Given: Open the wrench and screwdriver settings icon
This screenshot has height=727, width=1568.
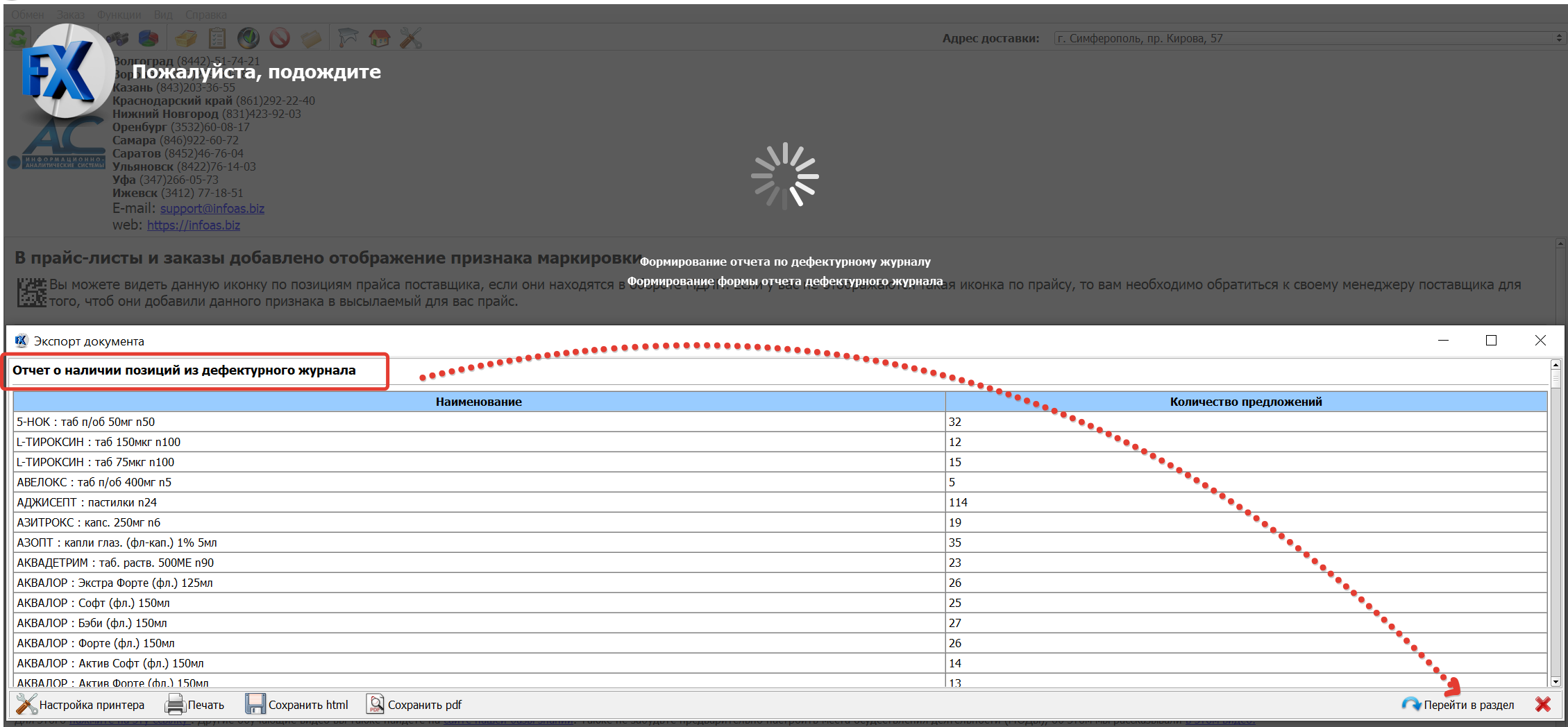Looking at the screenshot, I should click(410, 38).
